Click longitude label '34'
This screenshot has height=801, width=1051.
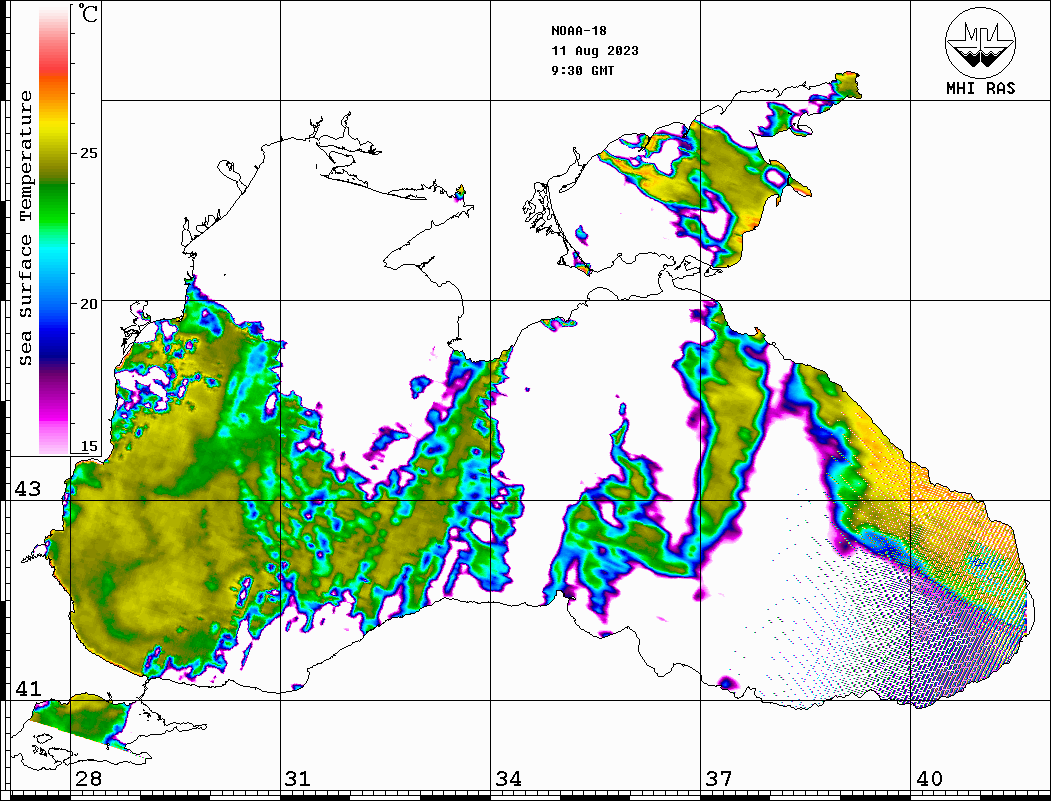click(508, 778)
